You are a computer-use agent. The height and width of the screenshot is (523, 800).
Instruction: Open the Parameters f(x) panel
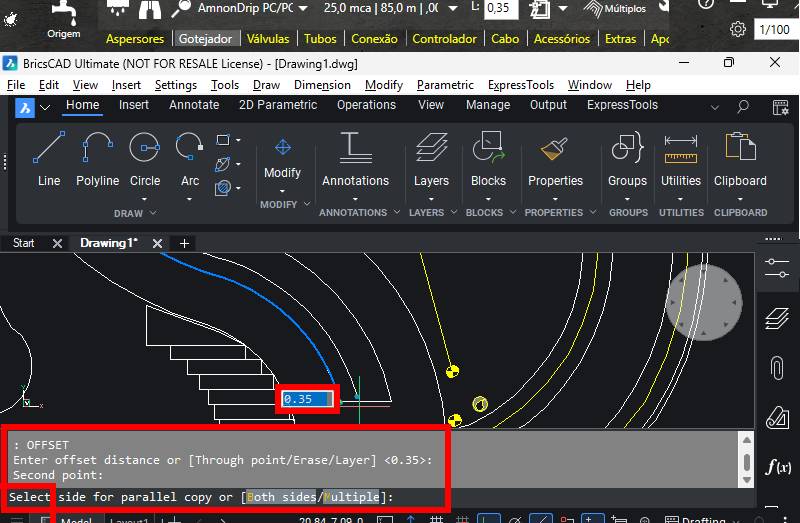pyautogui.click(x=776, y=466)
